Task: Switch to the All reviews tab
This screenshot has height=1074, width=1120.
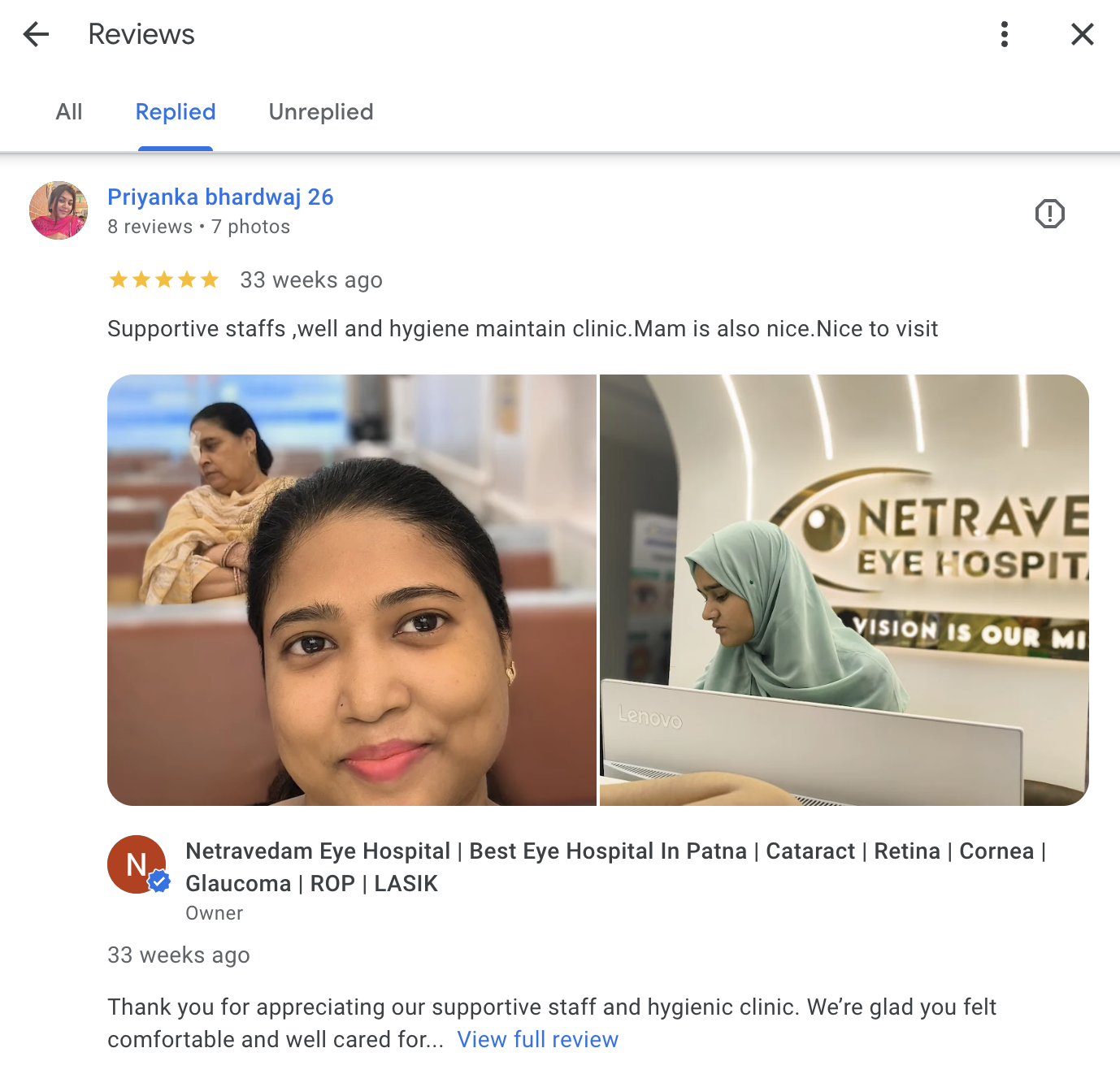Action: [69, 112]
